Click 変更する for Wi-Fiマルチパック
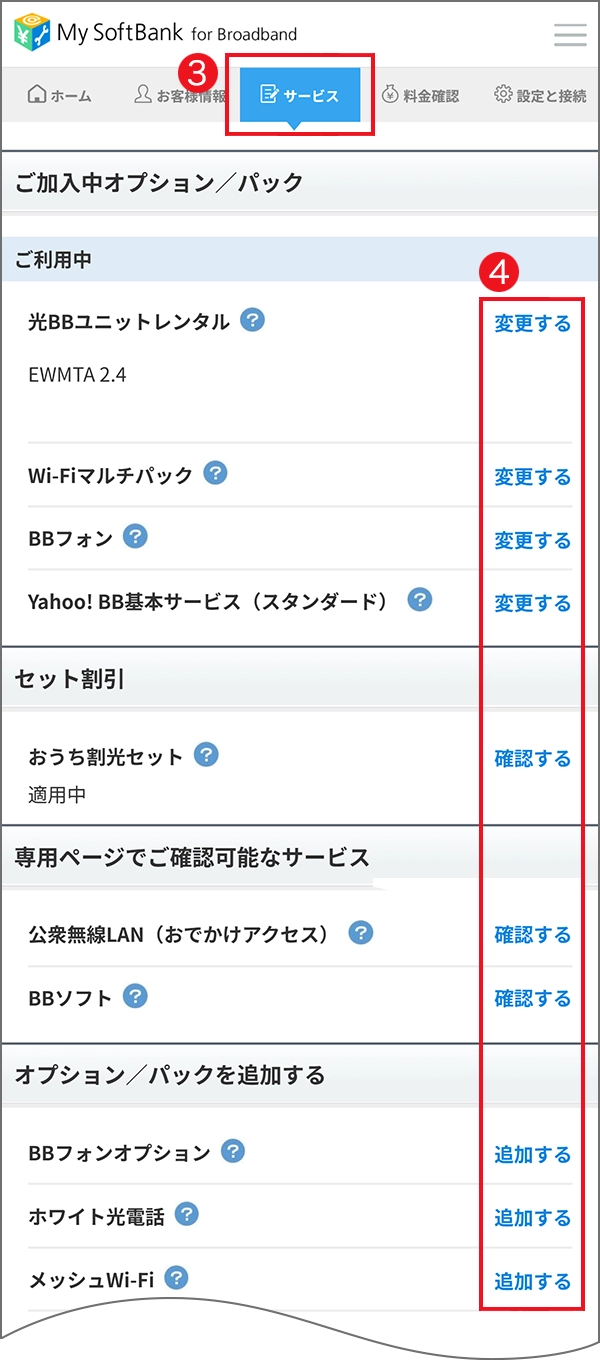 [x=532, y=477]
